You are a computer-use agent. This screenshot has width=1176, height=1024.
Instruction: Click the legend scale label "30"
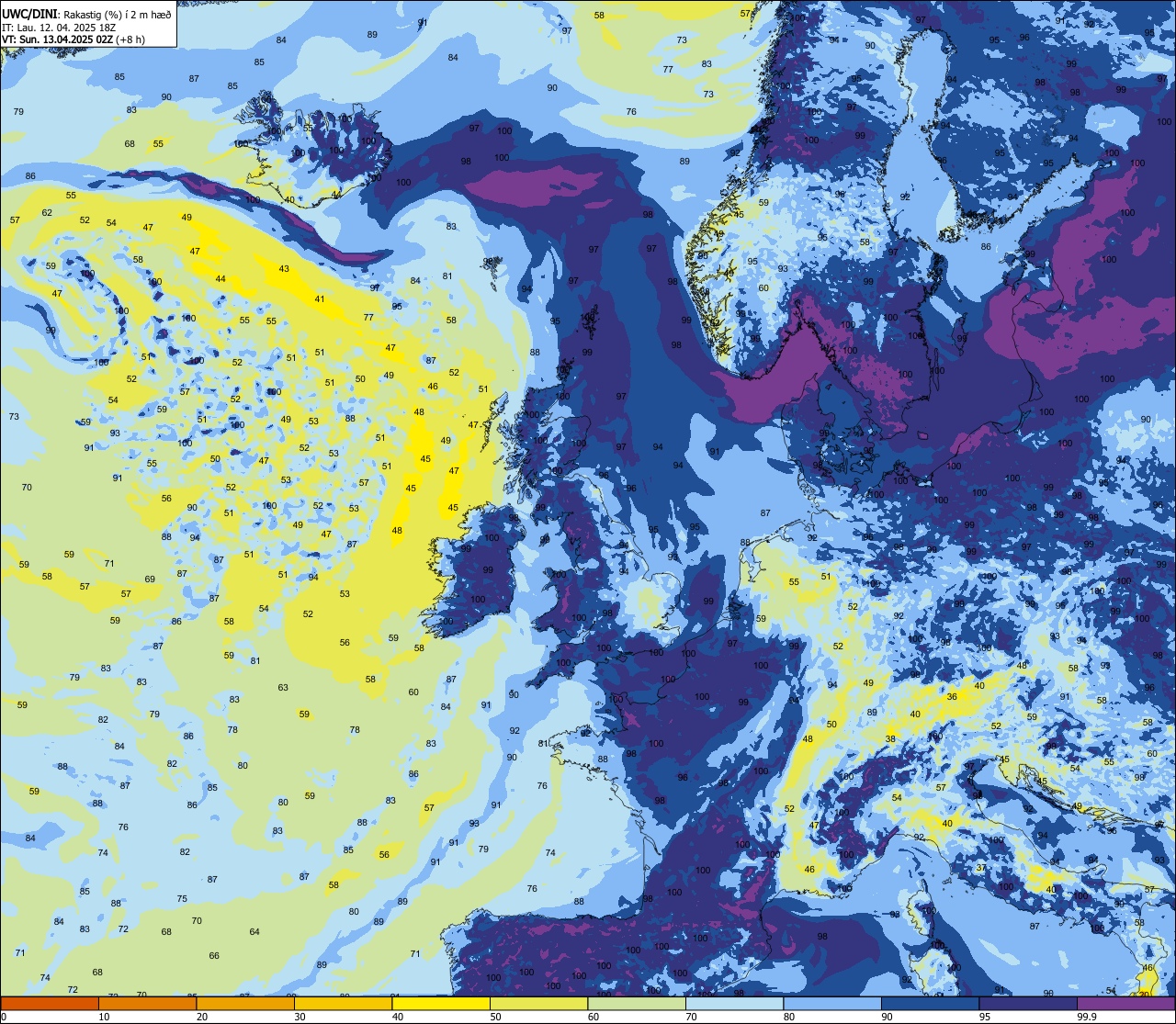click(300, 1017)
